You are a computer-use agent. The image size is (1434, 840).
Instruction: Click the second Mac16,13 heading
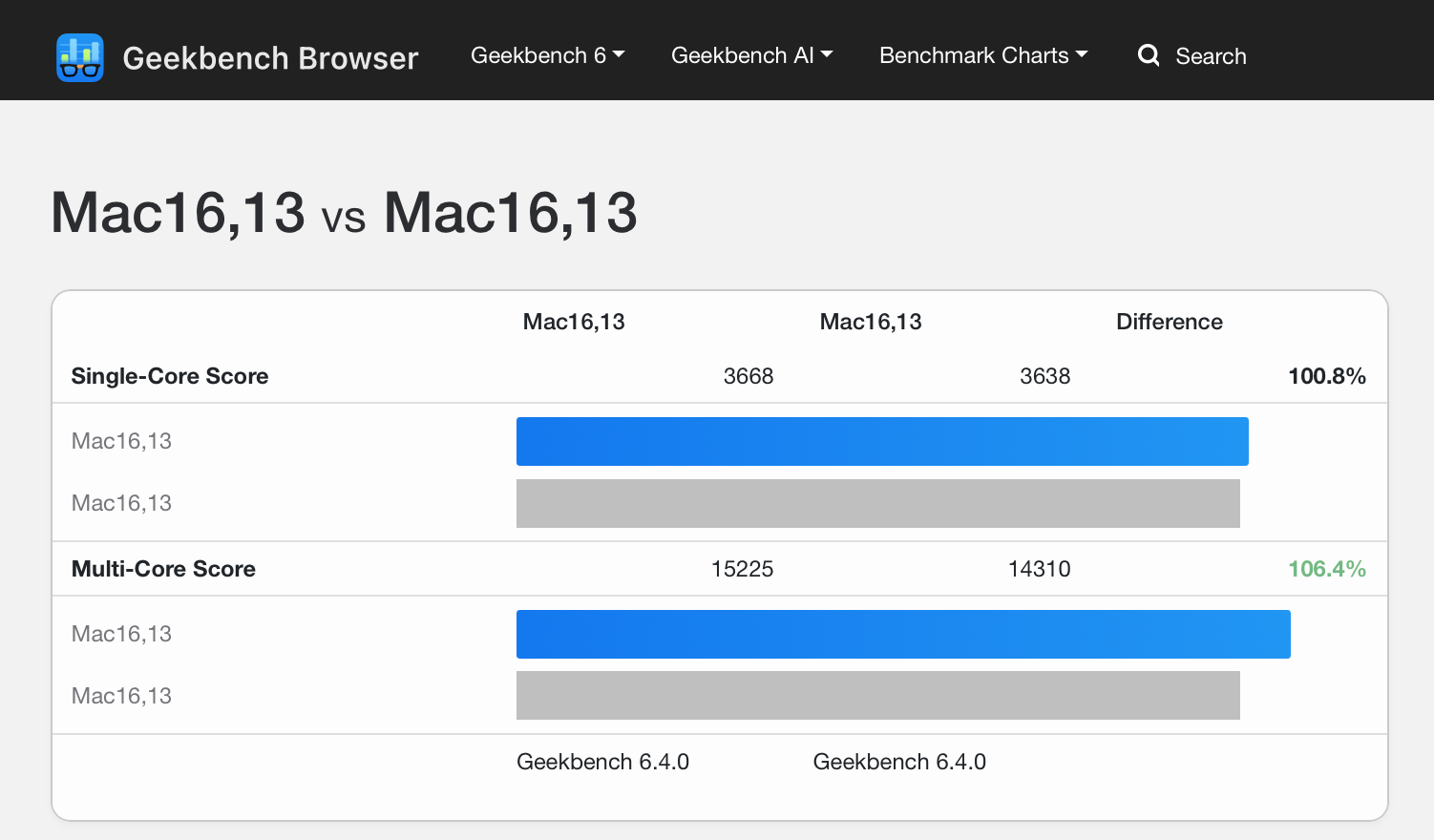tap(510, 213)
